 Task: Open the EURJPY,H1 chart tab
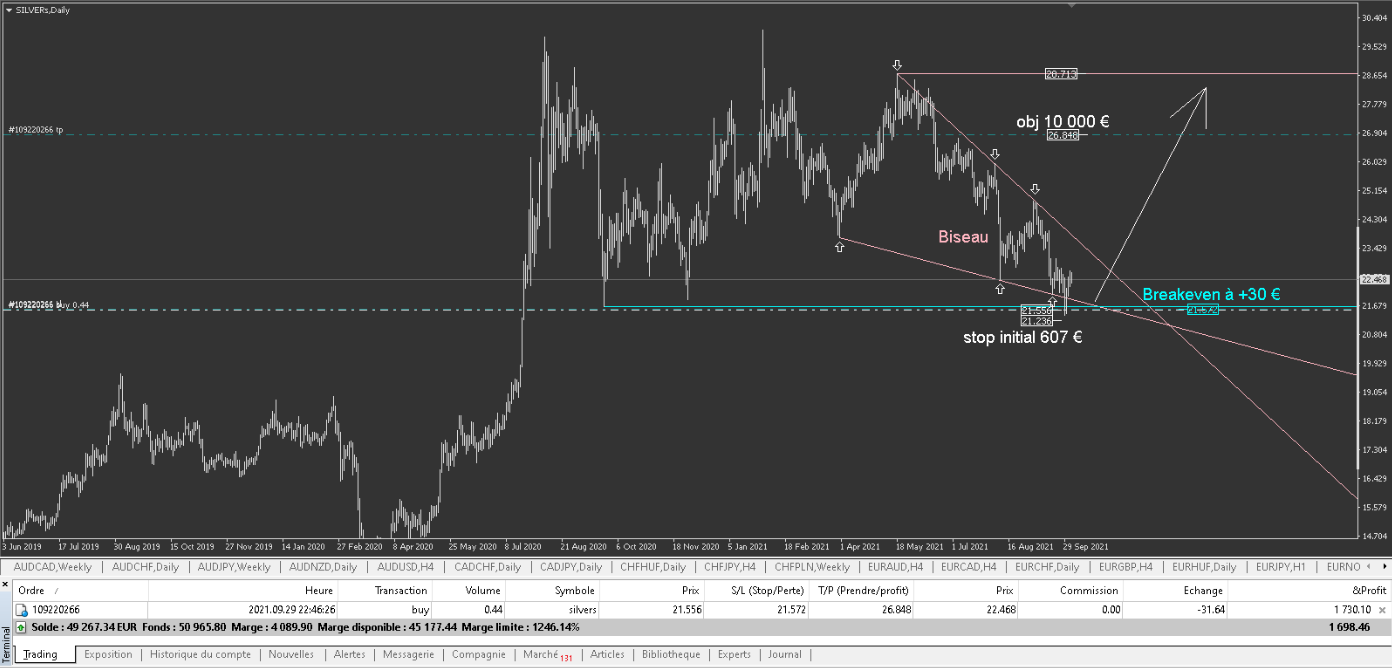[1281, 567]
